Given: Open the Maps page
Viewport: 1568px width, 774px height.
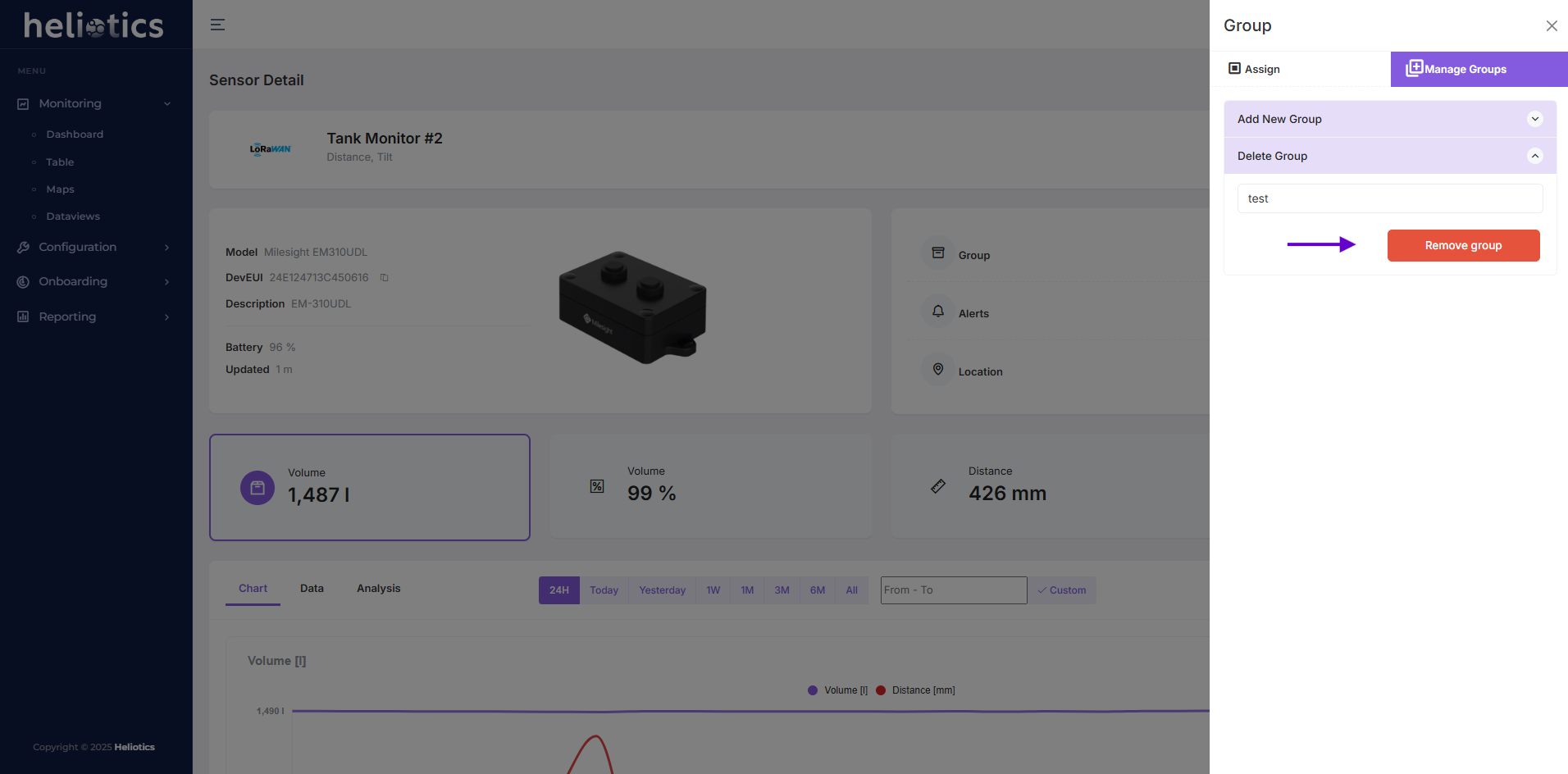Looking at the screenshot, I should tap(60, 189).
